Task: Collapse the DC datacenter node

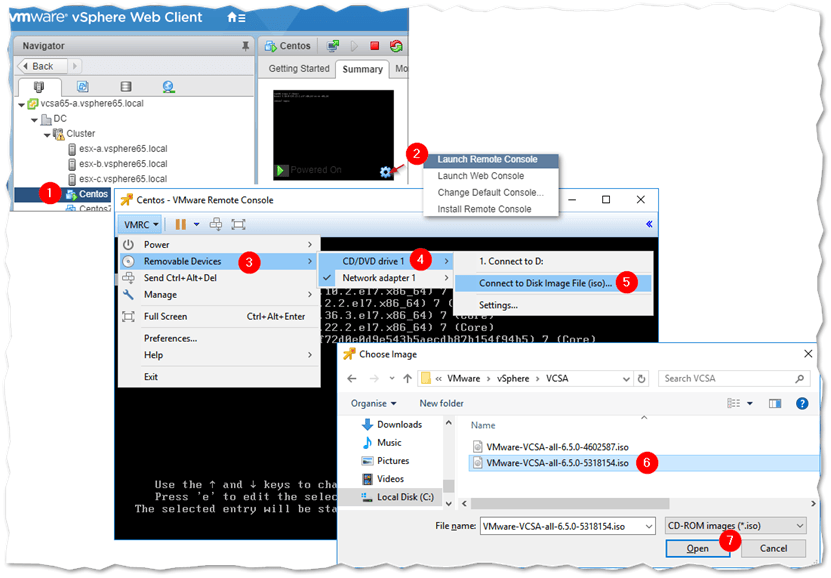Action: click(34, 120)
